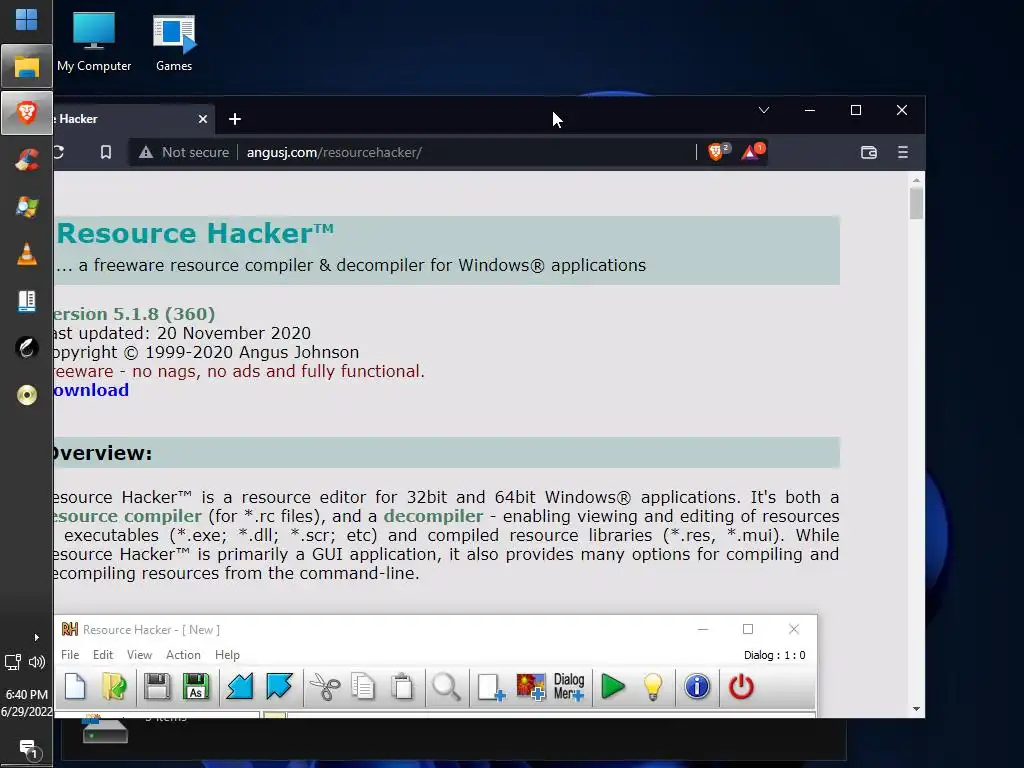
Task: Click the scissors Cut icon
Action: click(325, 687)
